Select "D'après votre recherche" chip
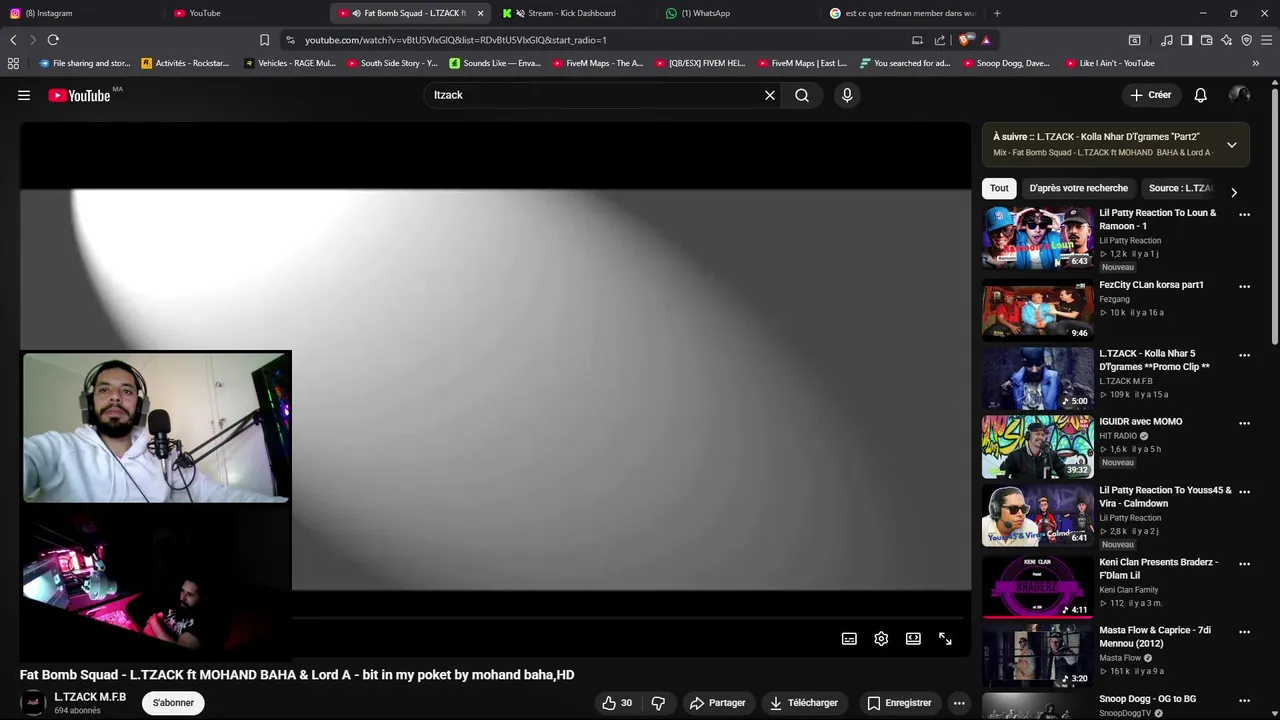 pos(1078,188)
